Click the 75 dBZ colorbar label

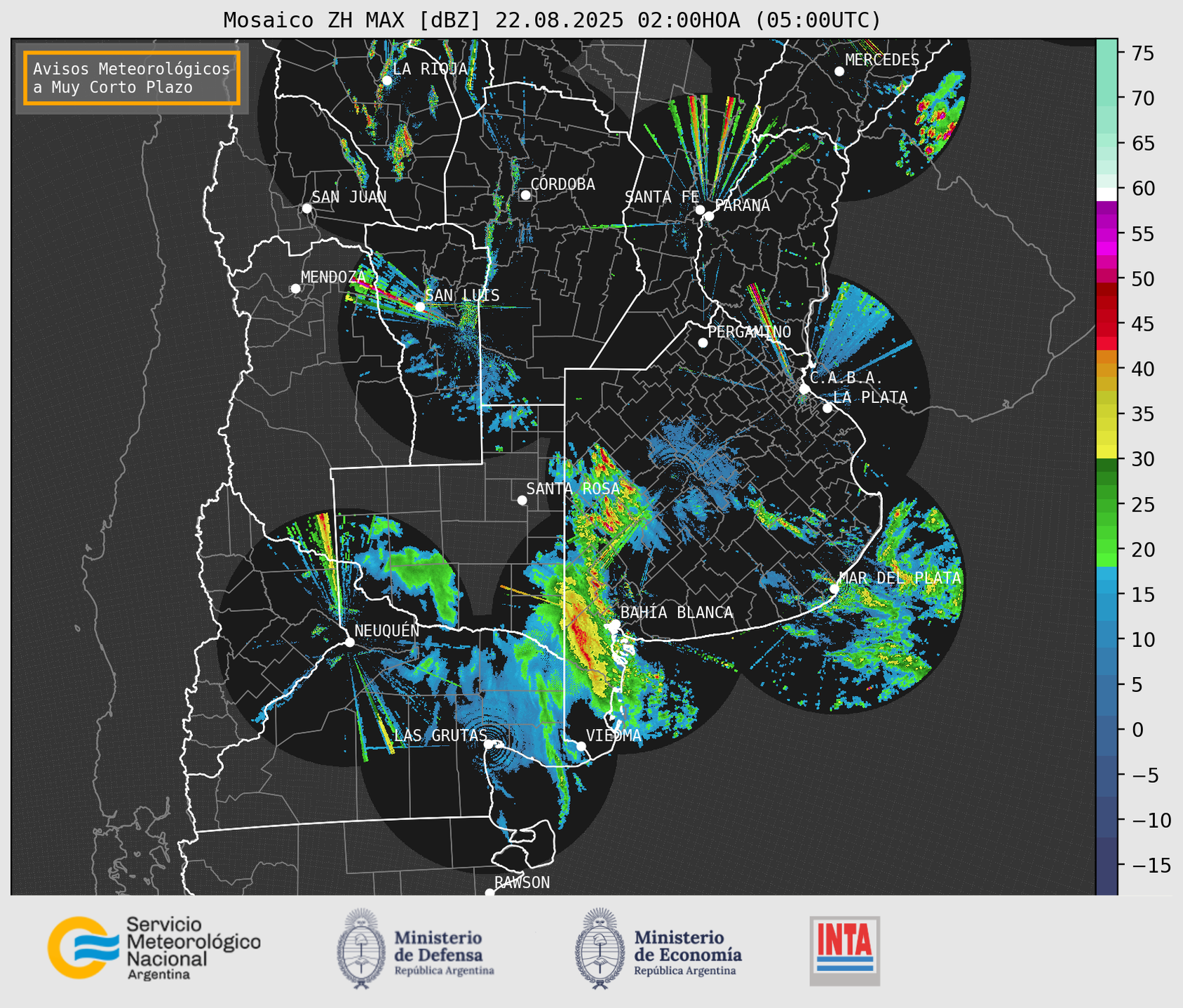1142,53
